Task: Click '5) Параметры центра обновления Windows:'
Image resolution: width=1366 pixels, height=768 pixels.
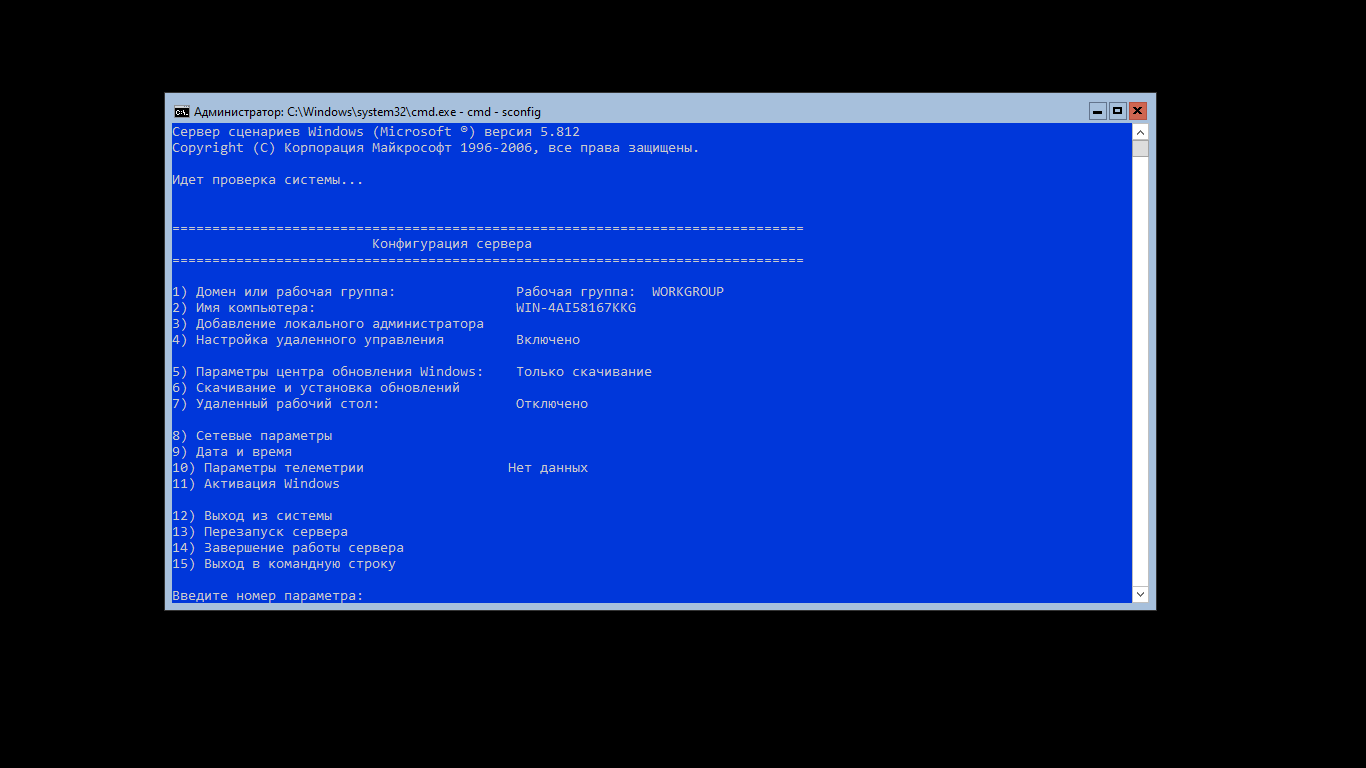Action: [328, 372]
